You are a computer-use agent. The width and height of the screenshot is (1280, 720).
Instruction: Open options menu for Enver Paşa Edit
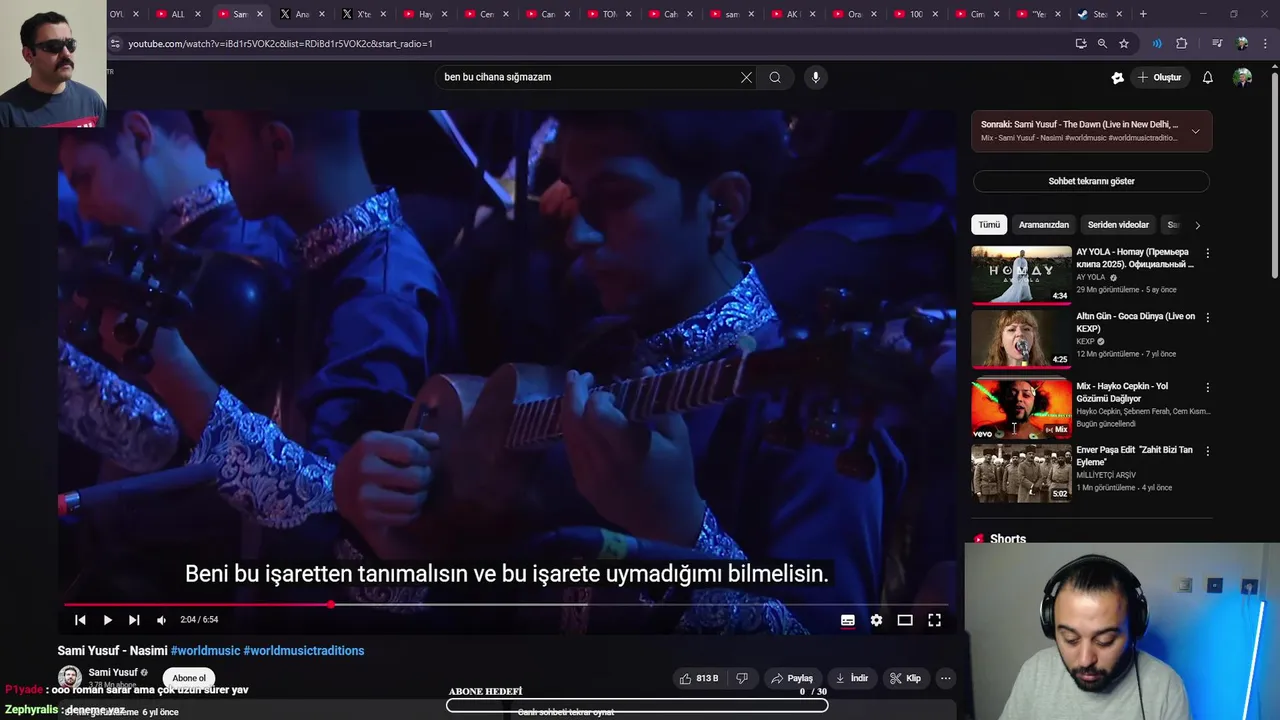tap(1207, 451)
